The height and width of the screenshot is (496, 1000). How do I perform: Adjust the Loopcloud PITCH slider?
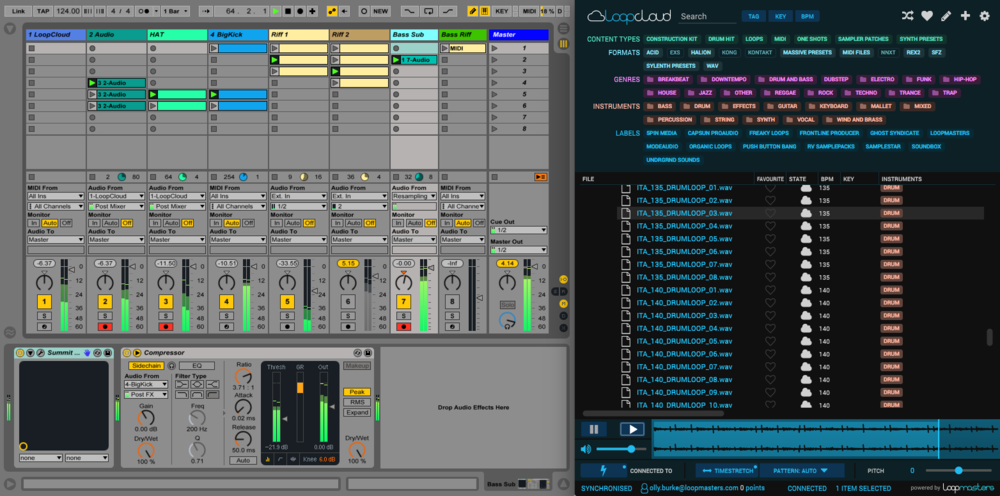click(958, 470)
